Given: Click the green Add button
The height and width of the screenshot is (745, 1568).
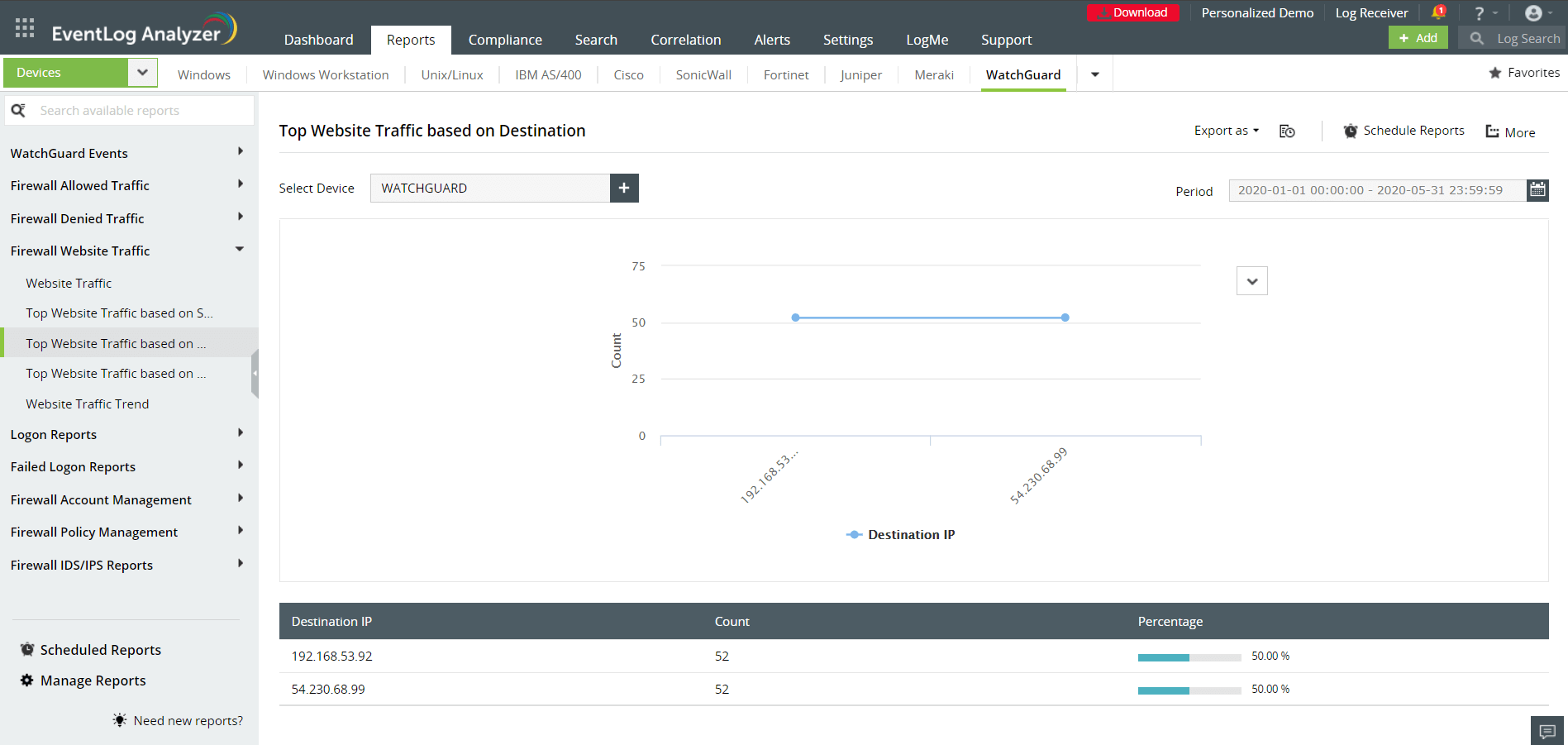Looking at the screenshot, I should click(x=1418, y=38).
